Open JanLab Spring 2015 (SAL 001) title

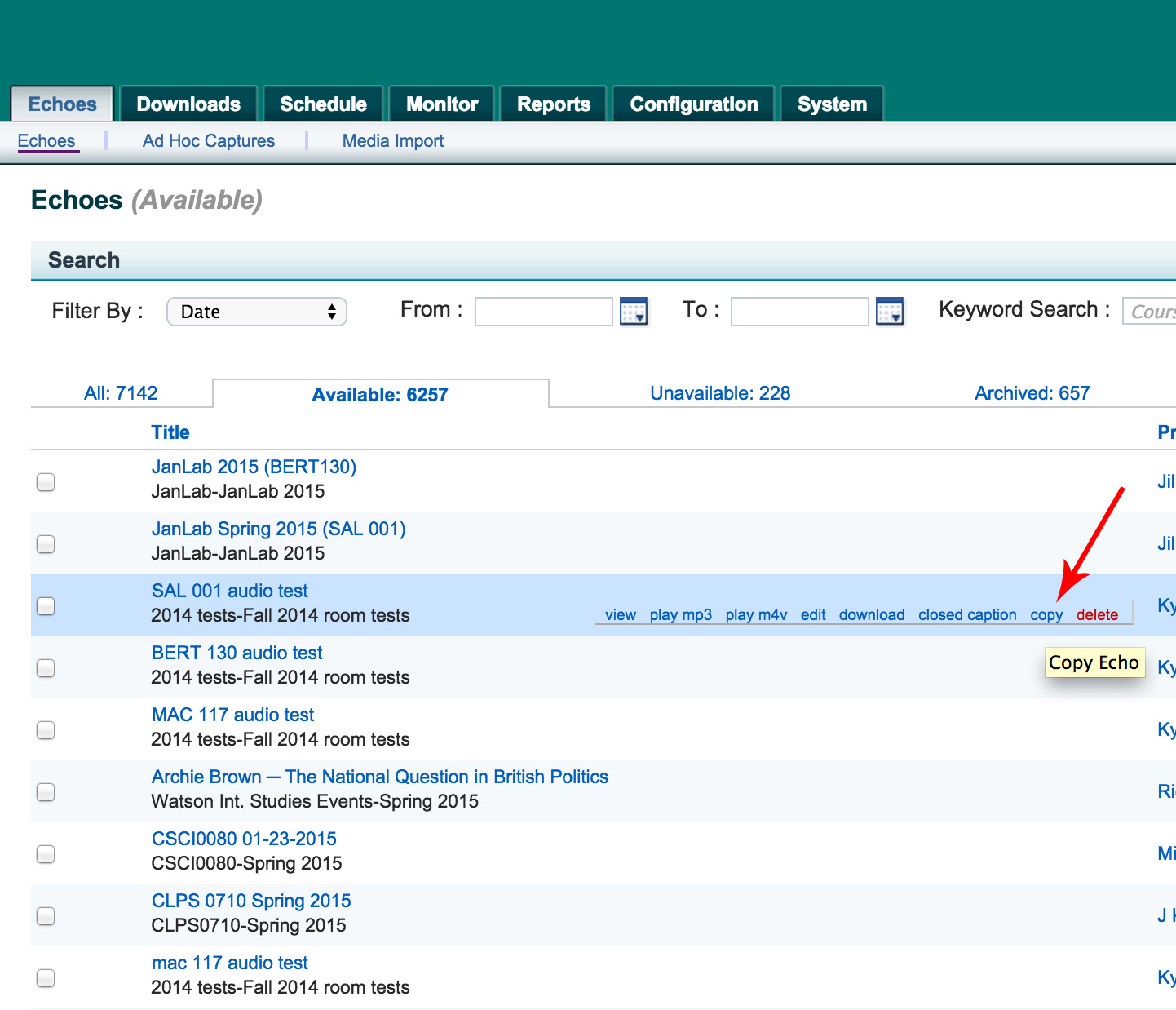(279, 529)
